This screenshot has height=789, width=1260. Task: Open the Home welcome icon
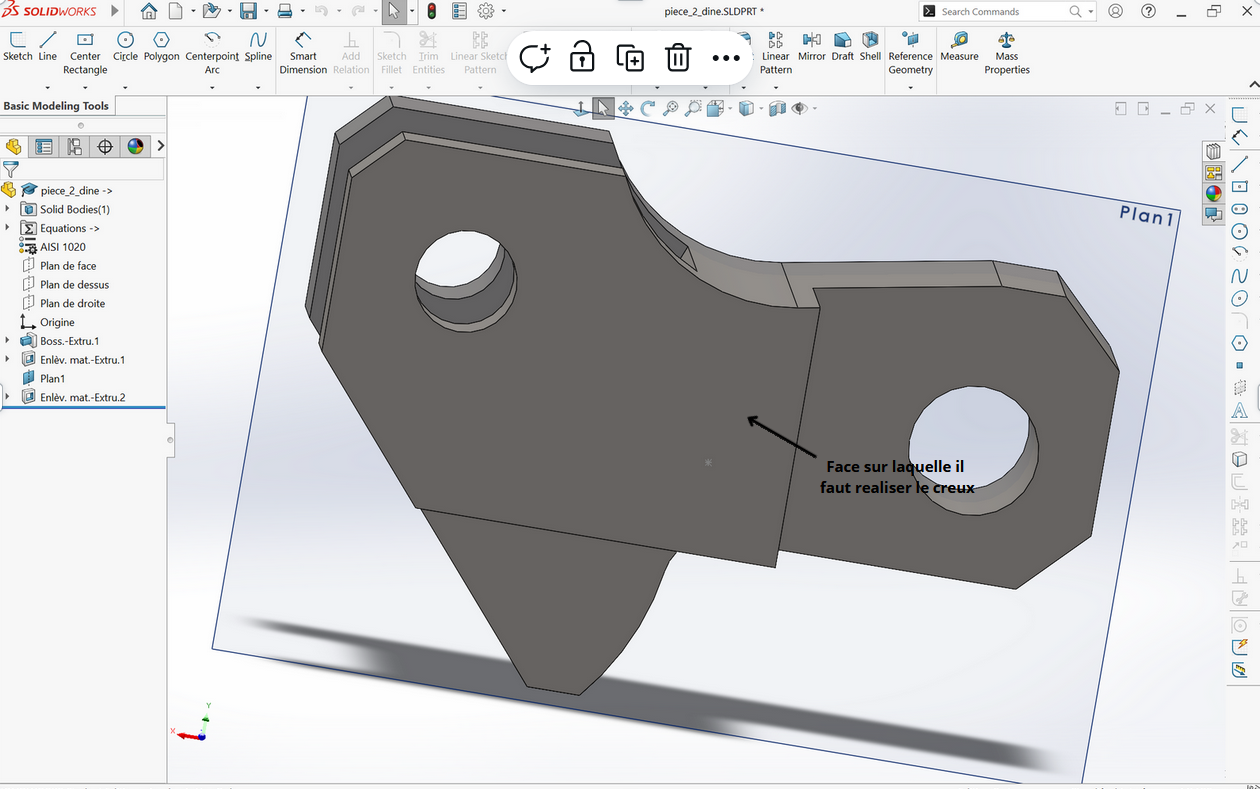pyautogui.click(x=149, y=11)
